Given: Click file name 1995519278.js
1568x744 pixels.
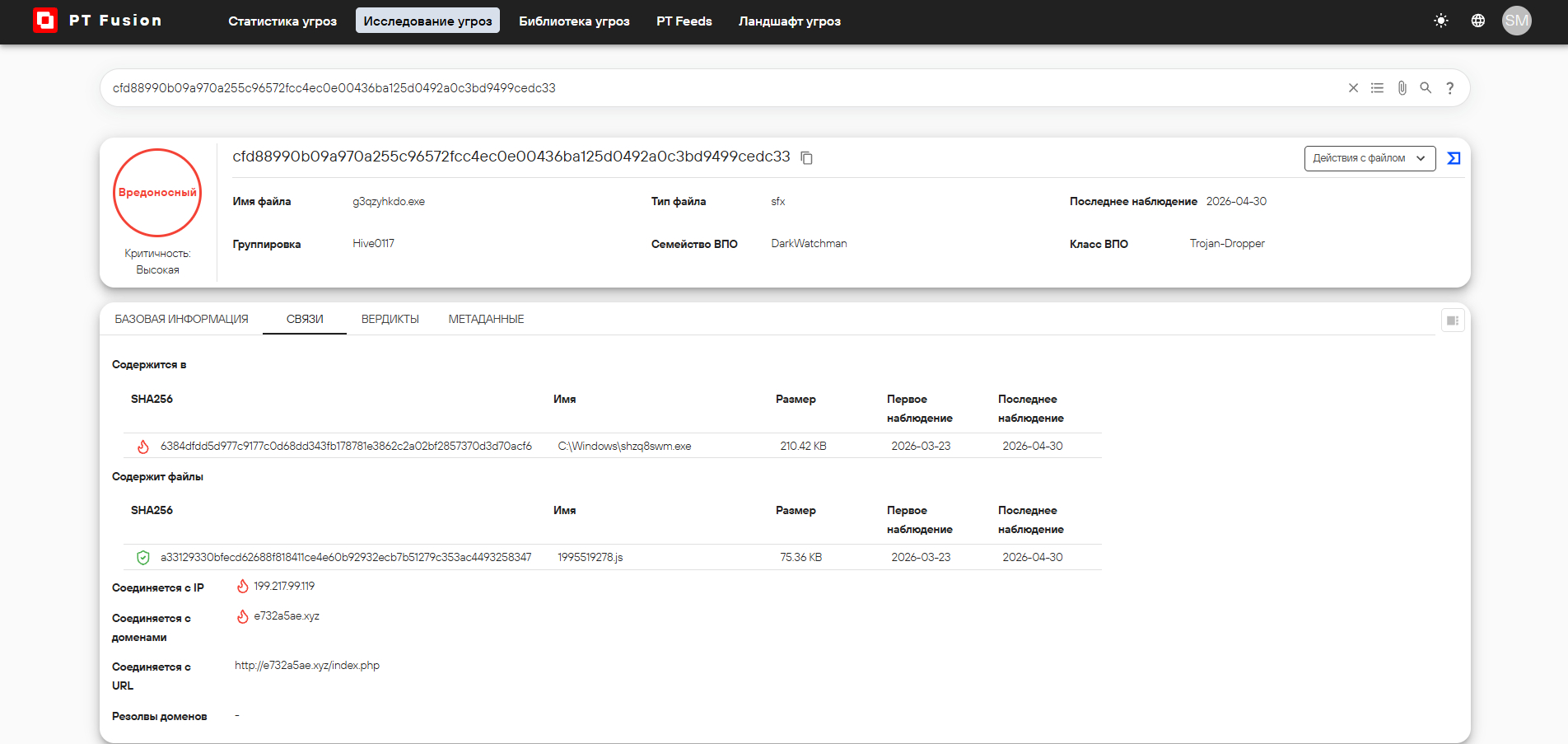Looking at the screenshot, I should 590,557.
